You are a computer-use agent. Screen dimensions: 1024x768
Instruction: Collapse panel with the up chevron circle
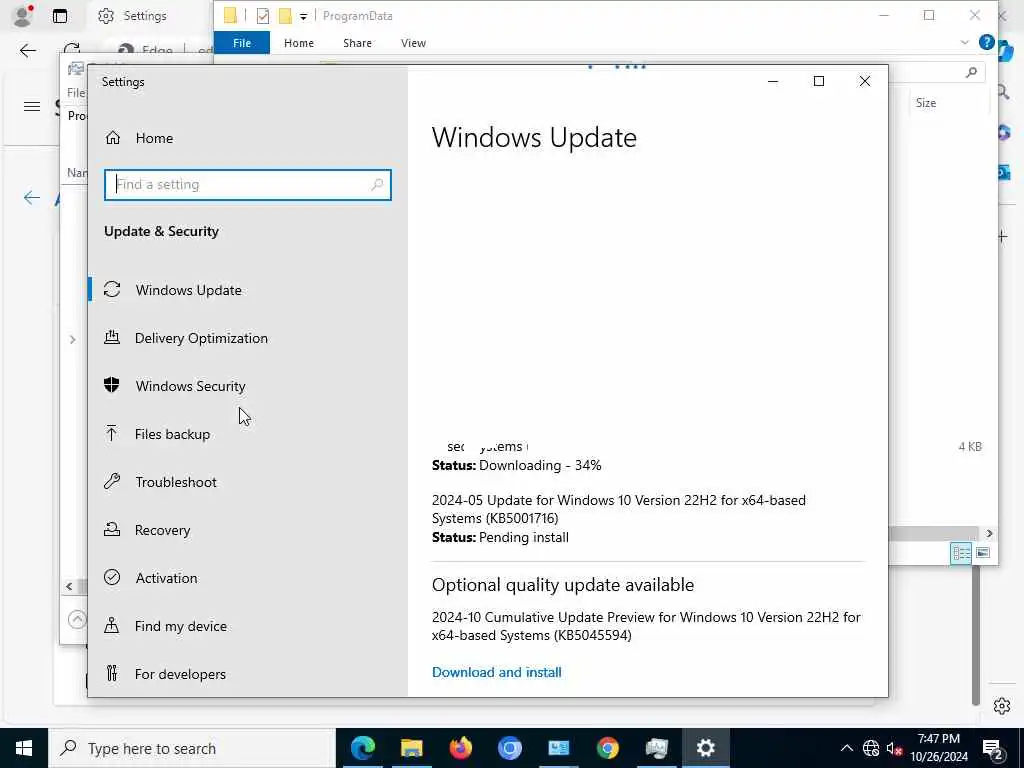76,618
